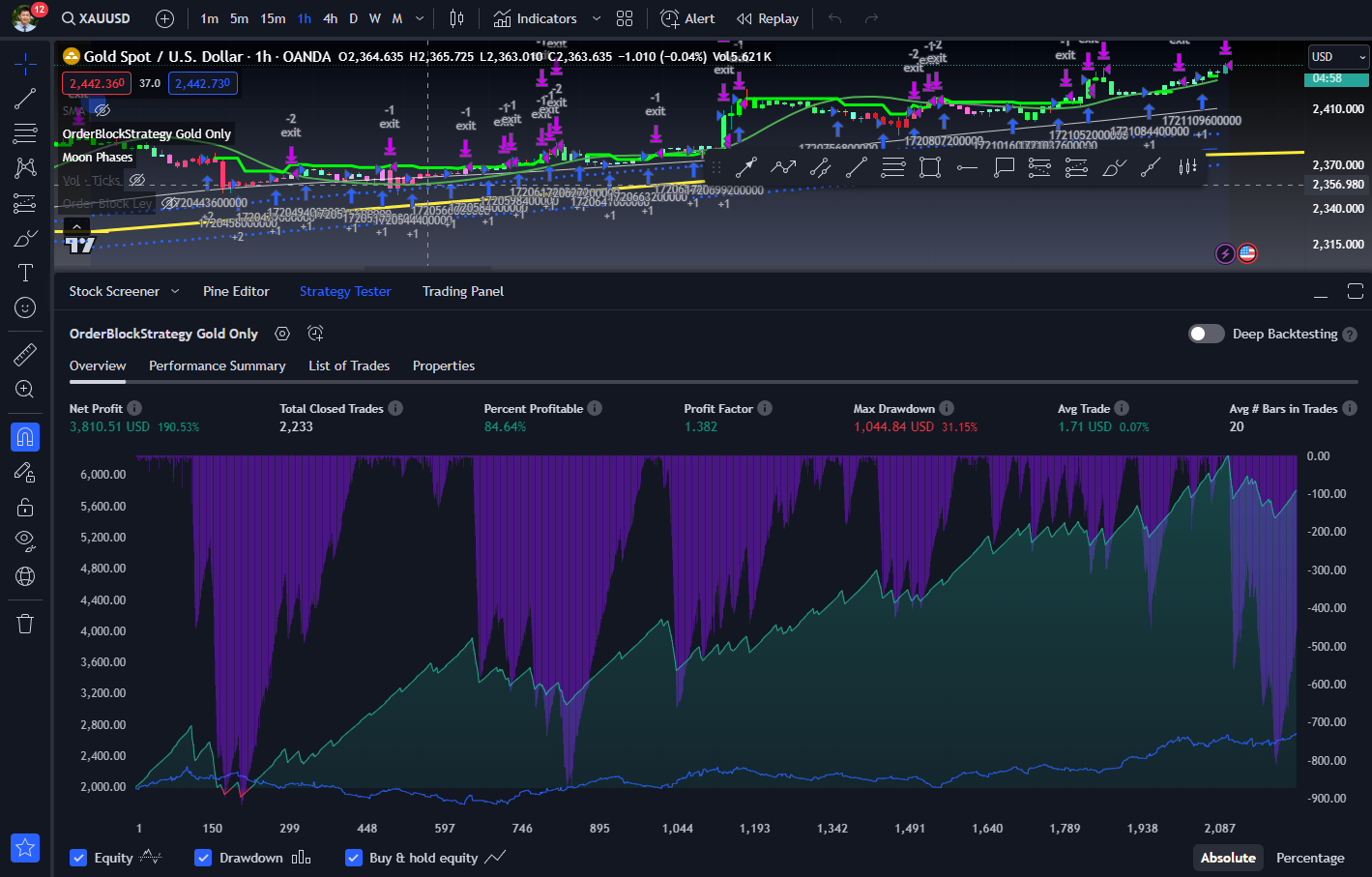Open strategy settings gear icon
Image resolution: width=1372 pixels, height=877 pixels.
[x=282, y=334]
